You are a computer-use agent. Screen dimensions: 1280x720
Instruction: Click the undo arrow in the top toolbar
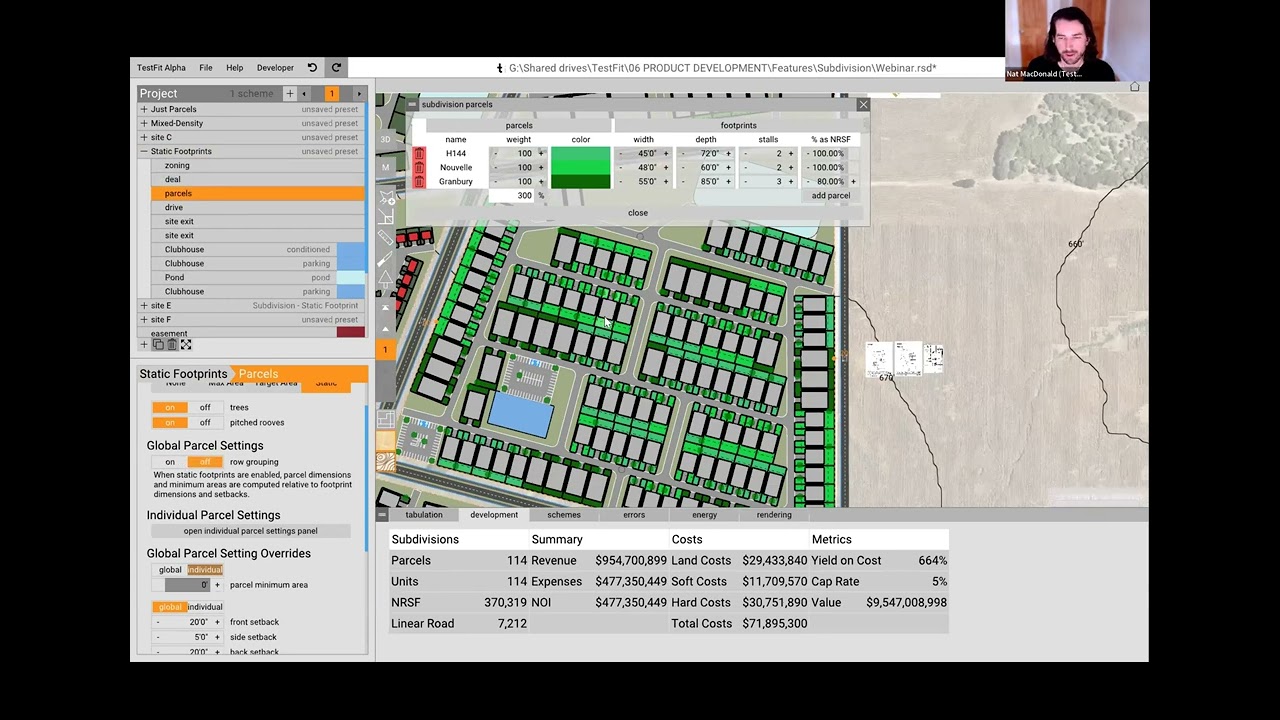pos(311,67)
